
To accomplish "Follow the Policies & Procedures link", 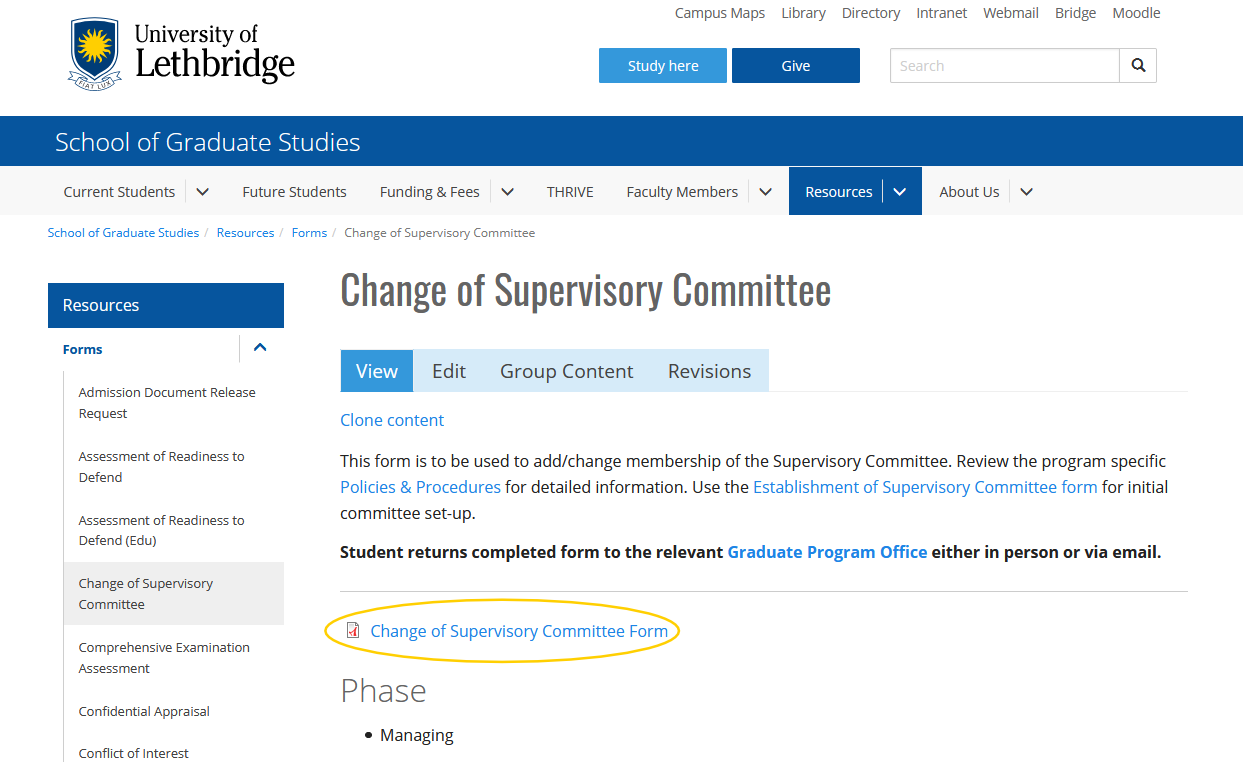I will [x=420, y=487].
